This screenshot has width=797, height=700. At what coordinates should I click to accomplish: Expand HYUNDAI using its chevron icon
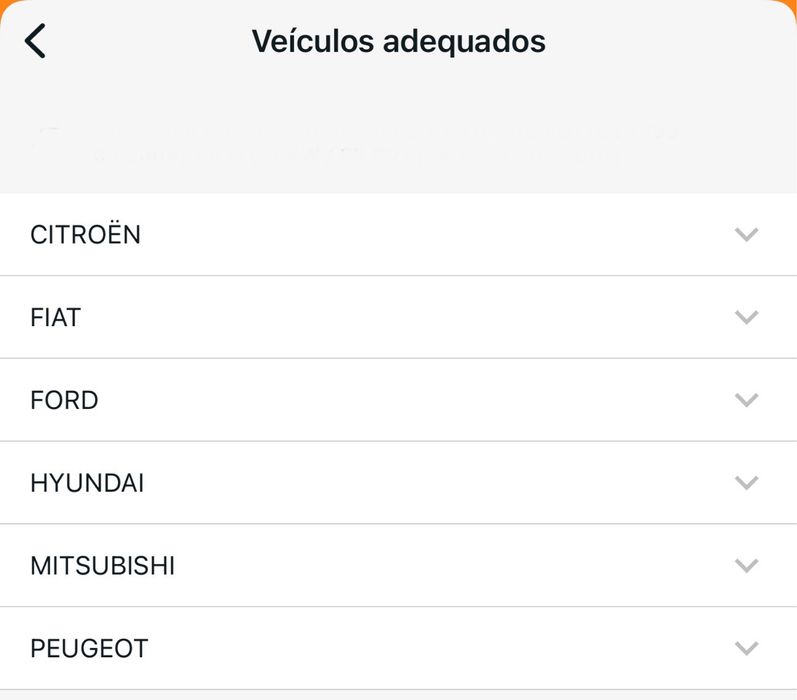(x=746, y=483)
